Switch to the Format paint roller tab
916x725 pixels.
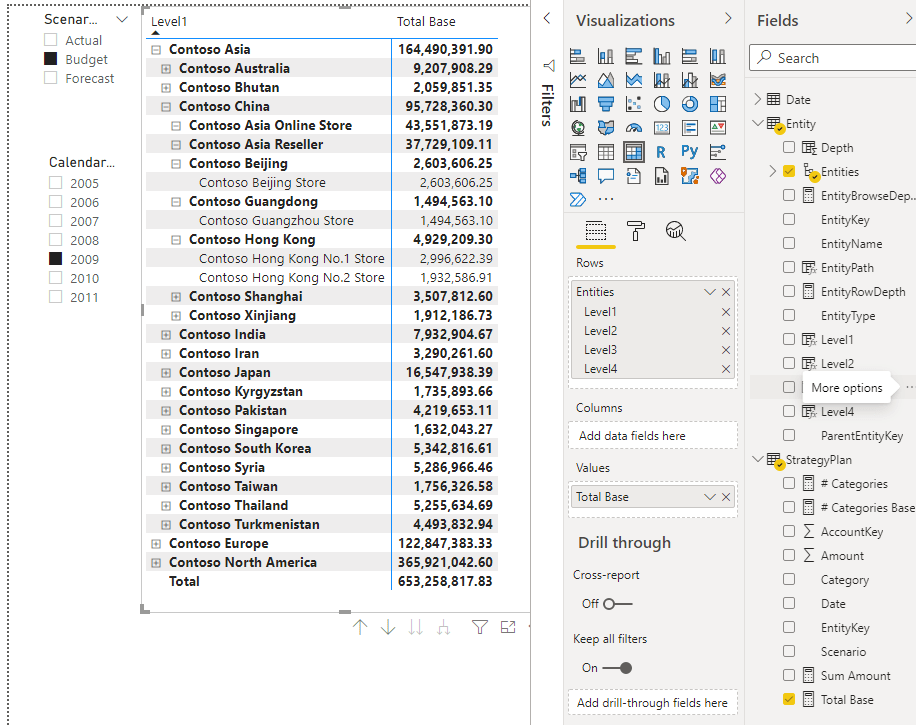coord(636,231)
